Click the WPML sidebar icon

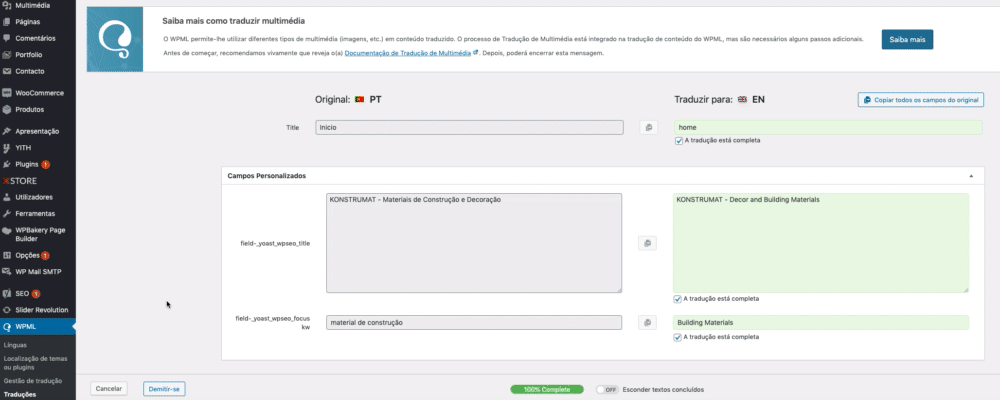tap(7, 327)
